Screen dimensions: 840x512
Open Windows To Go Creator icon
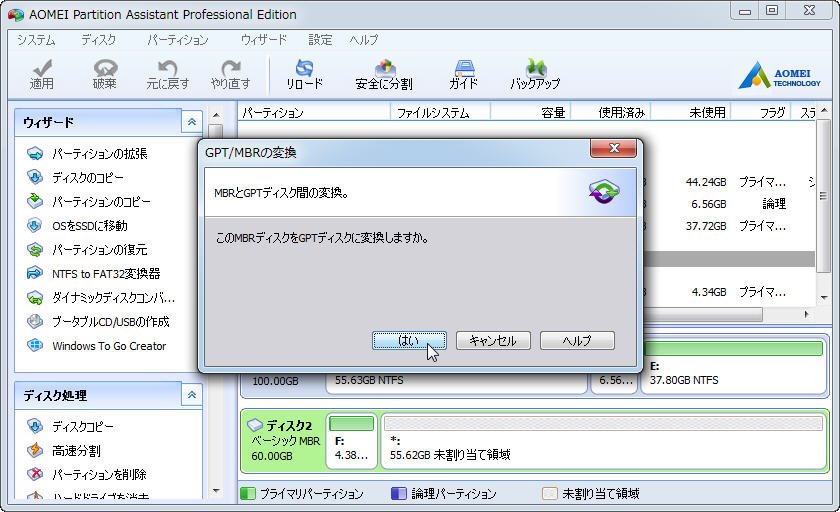click(x=35, y=345)
